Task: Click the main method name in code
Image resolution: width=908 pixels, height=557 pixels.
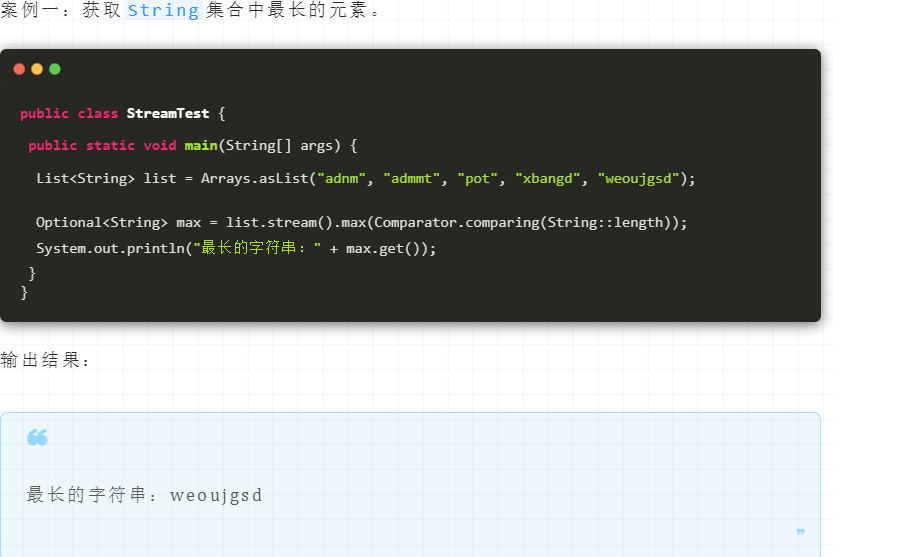Action: [201, 145]
